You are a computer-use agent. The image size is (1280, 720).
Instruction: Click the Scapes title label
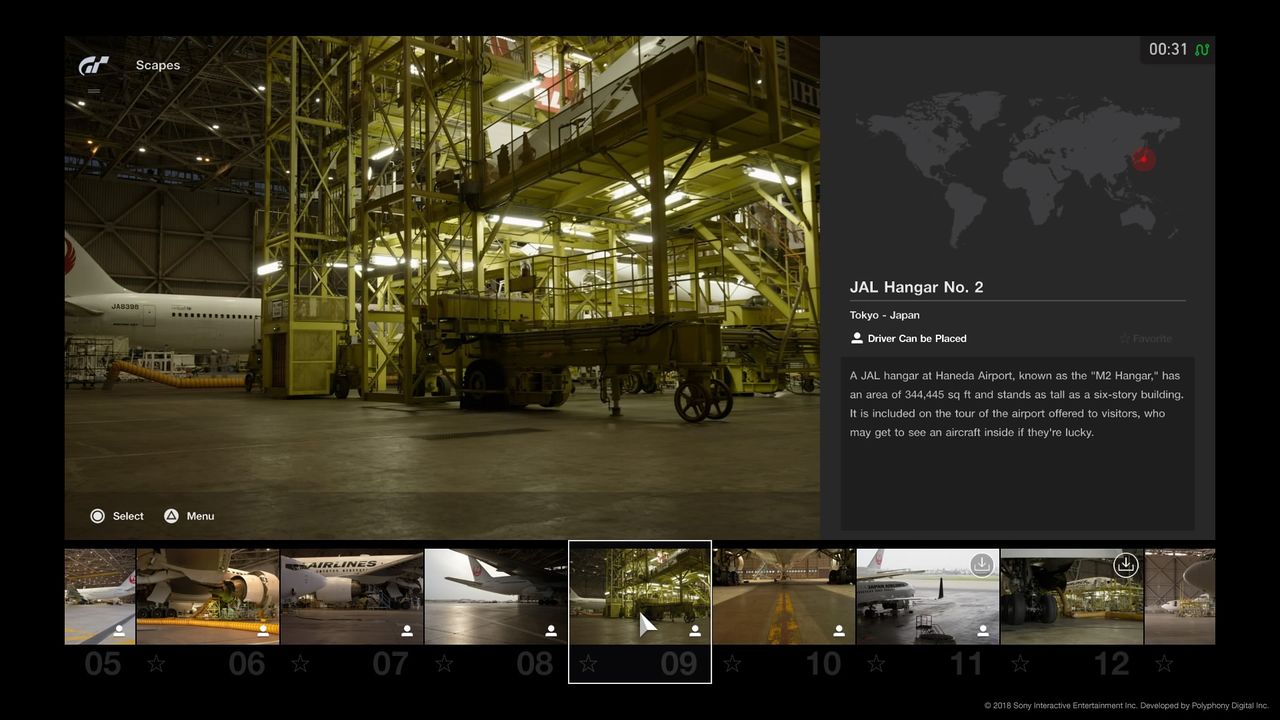[158, 66]
